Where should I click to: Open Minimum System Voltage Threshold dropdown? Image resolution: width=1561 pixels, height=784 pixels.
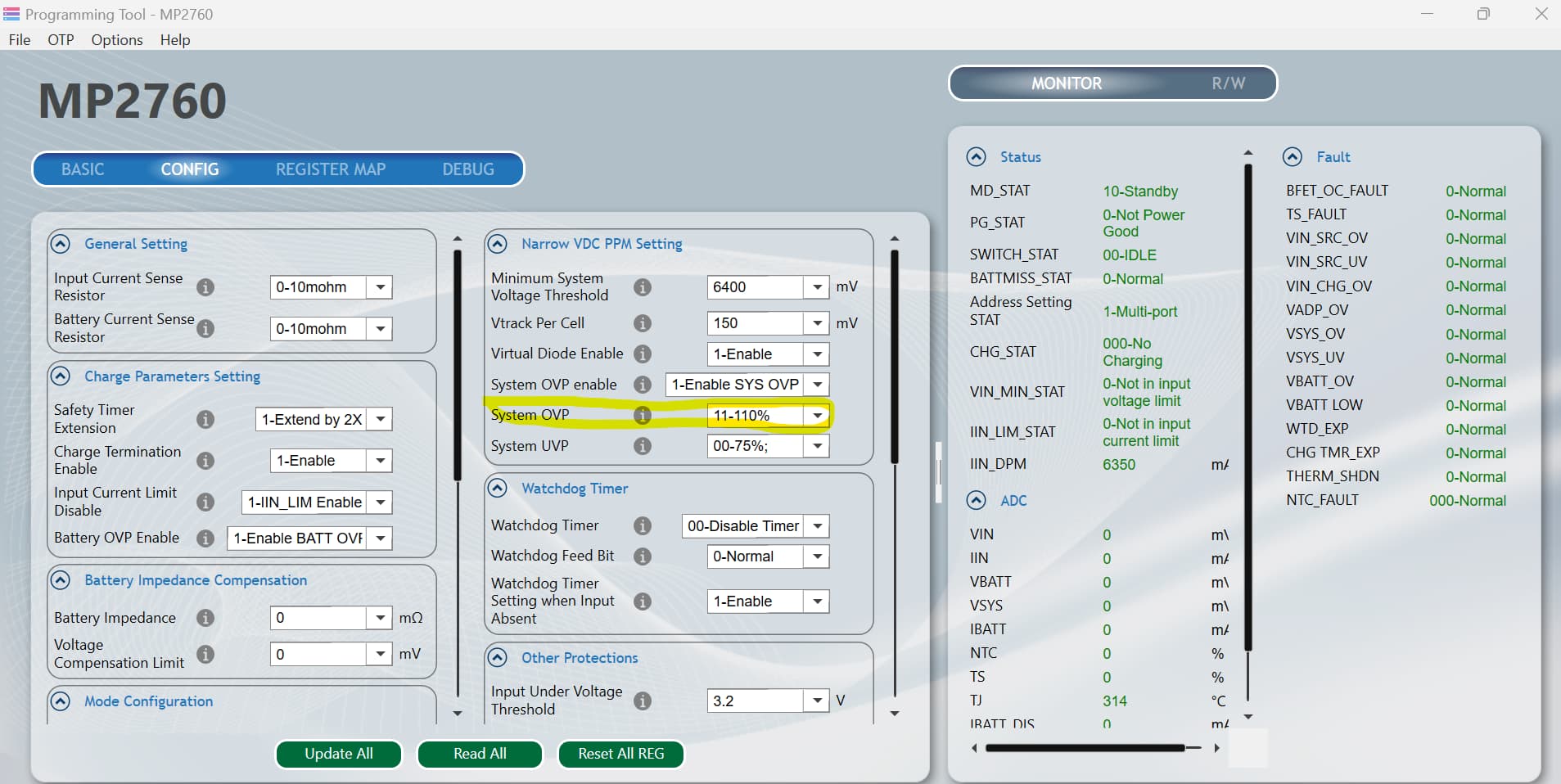[x=817, y=287]
